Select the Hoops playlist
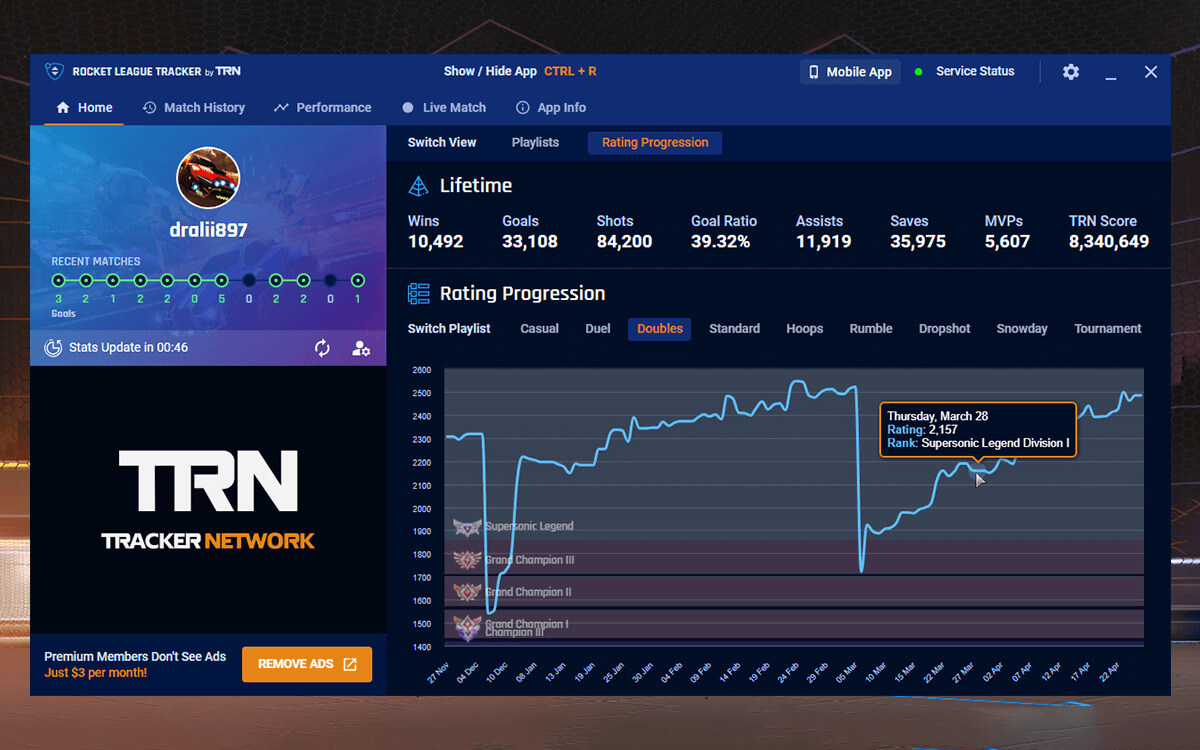This screenshot has width=1200, height=750. (805, 328)
